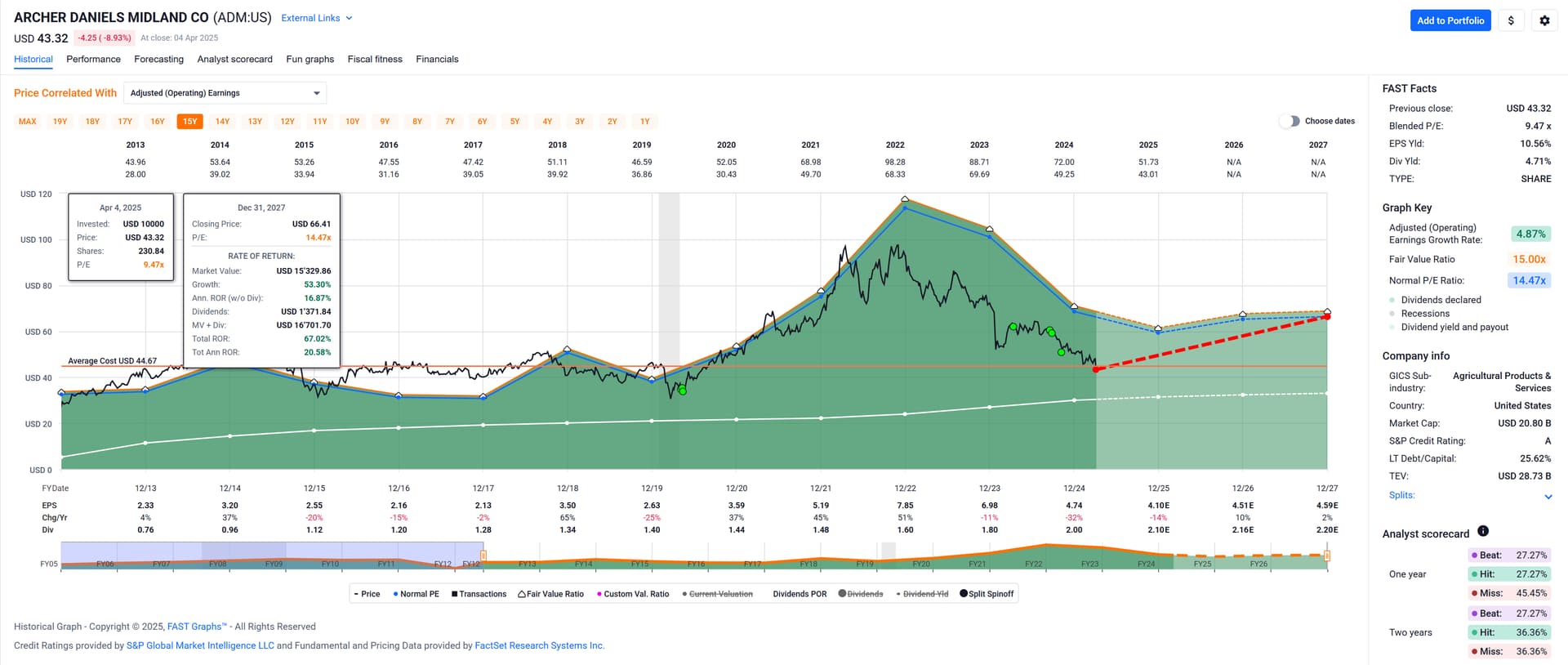Open the External Links dropdown

[x=317, y=18]
